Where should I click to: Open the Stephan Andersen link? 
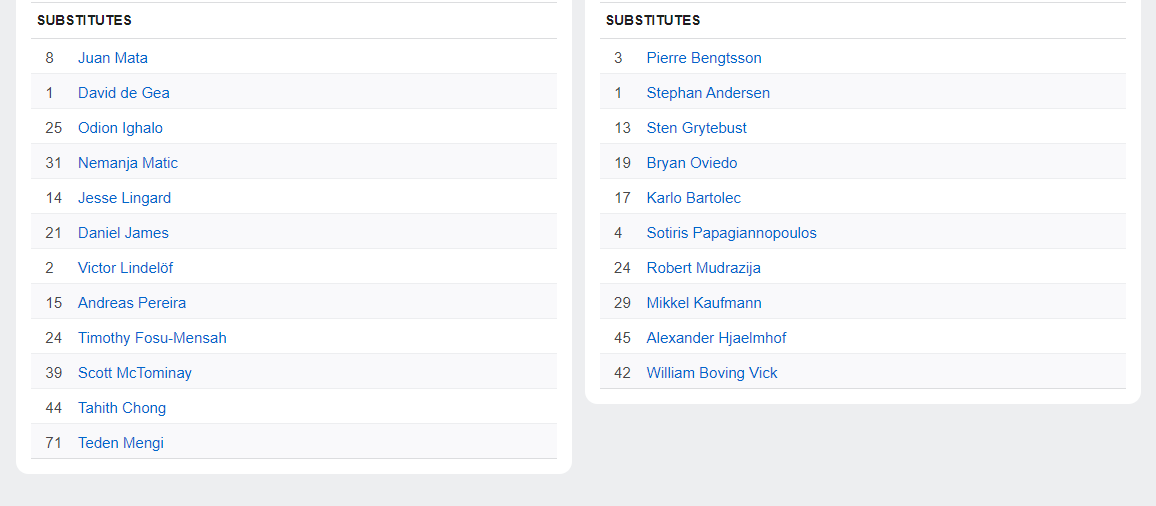[x=708, y=93]
